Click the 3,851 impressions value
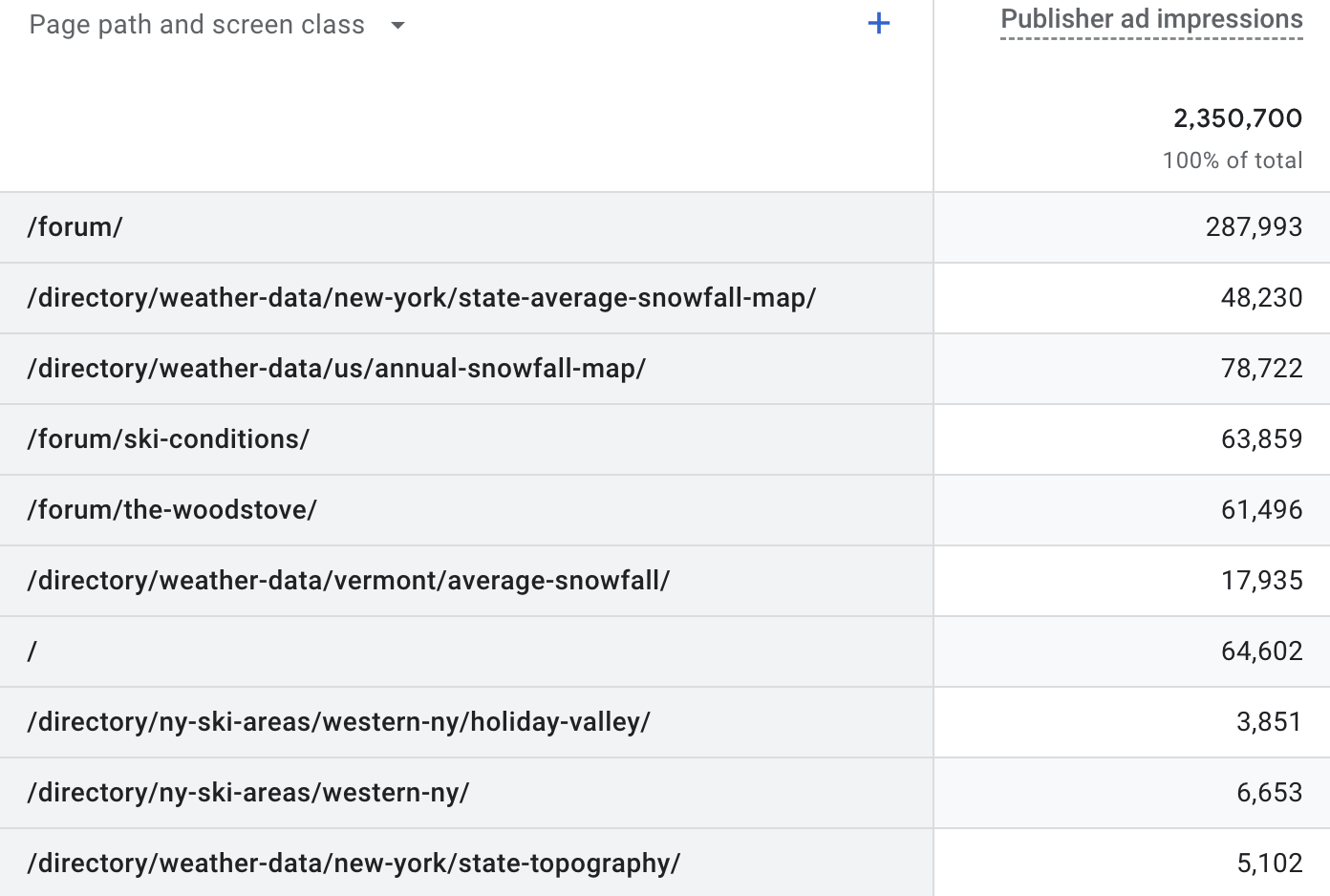The image size is (1330, 896). 1269,722
